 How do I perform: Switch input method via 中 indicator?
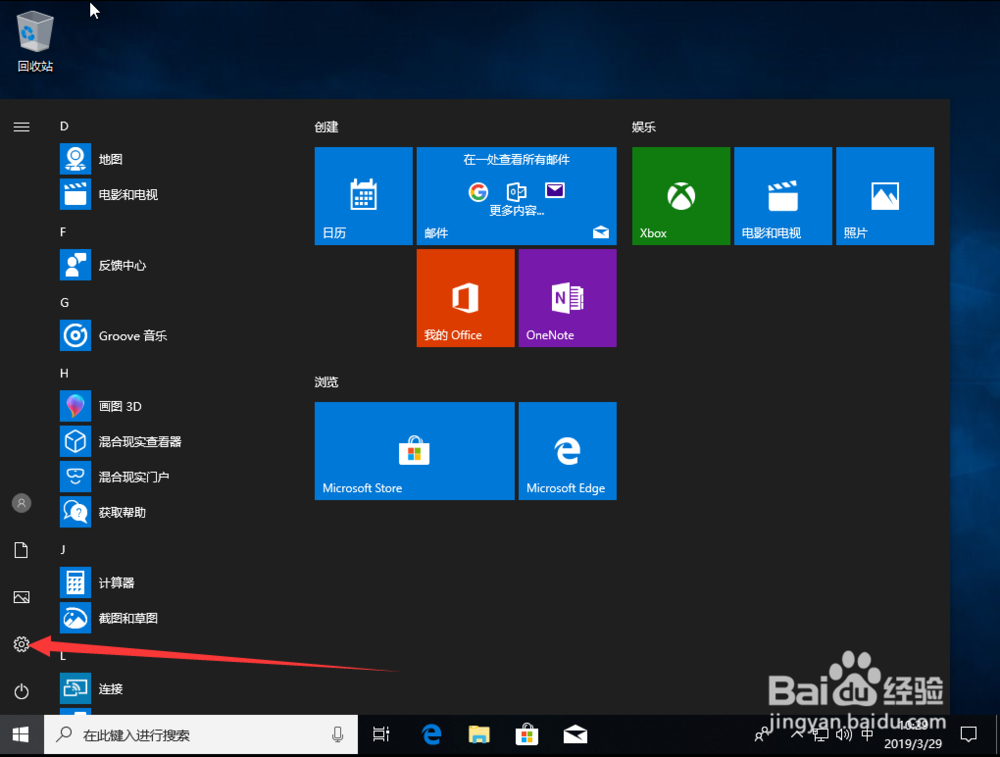[x=867, y=735]
